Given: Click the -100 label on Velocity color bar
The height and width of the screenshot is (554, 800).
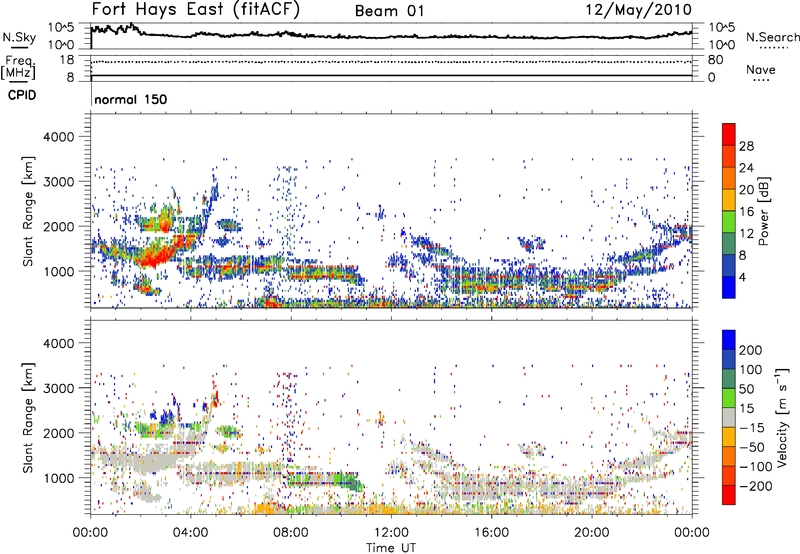Looking at the screenshot, I should coord(755,467).
